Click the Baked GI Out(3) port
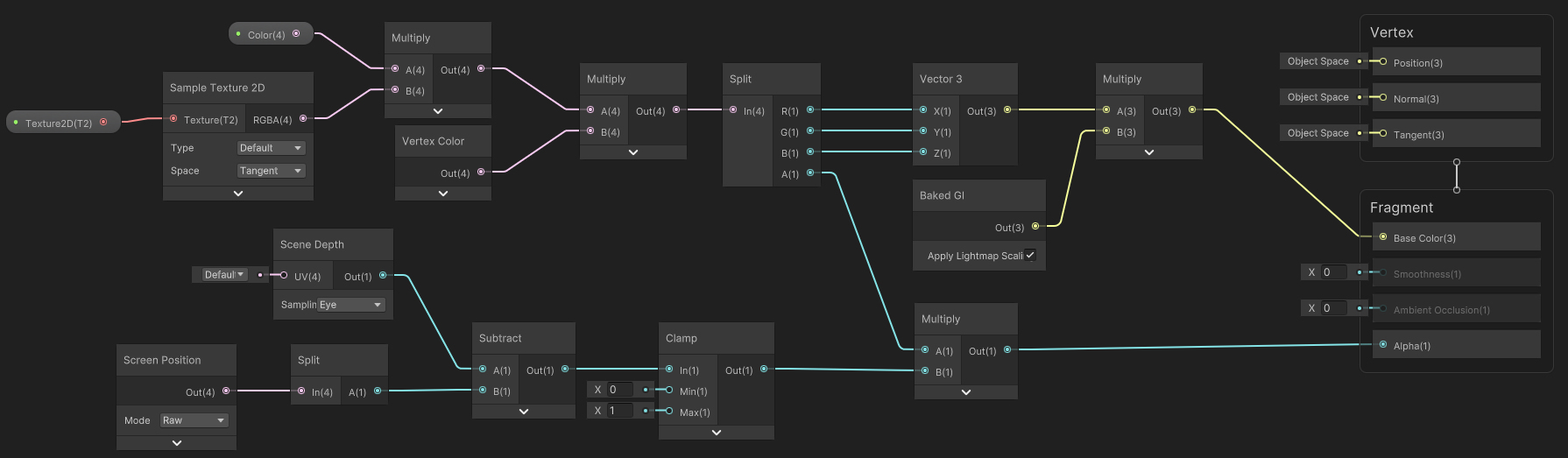 tap(1035, 226)
